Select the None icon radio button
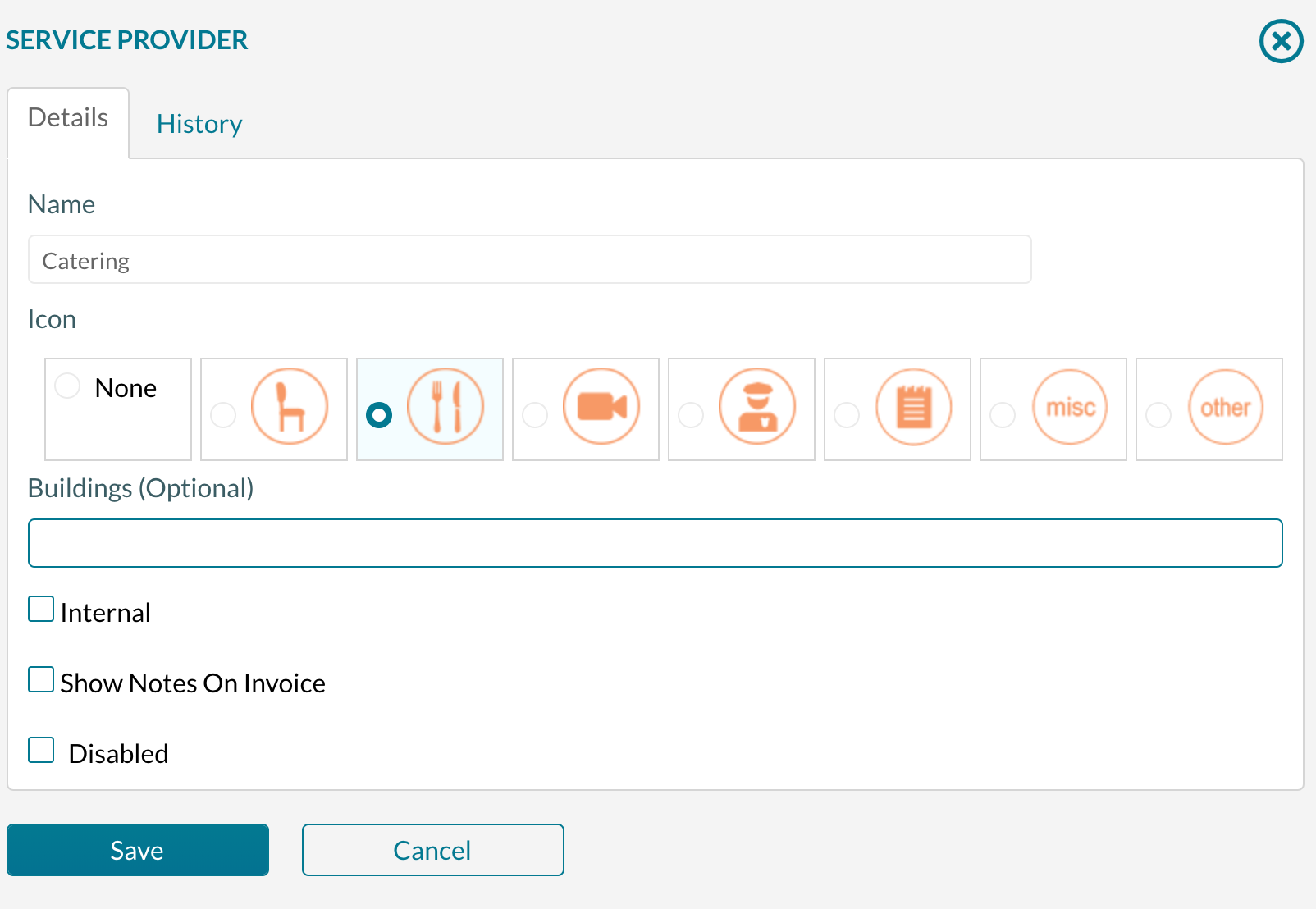This screenshot has height=909, width=1316. (x=67, y=386)
